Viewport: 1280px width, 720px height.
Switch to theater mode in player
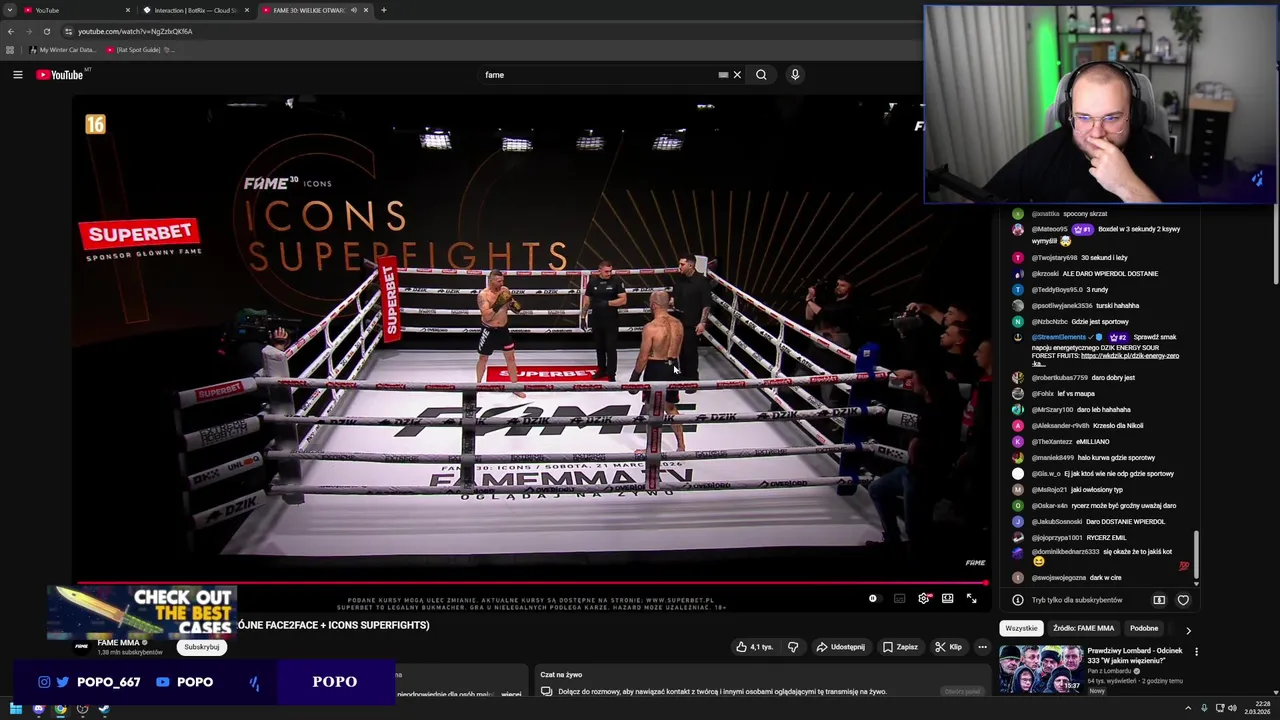click(947, 598)
